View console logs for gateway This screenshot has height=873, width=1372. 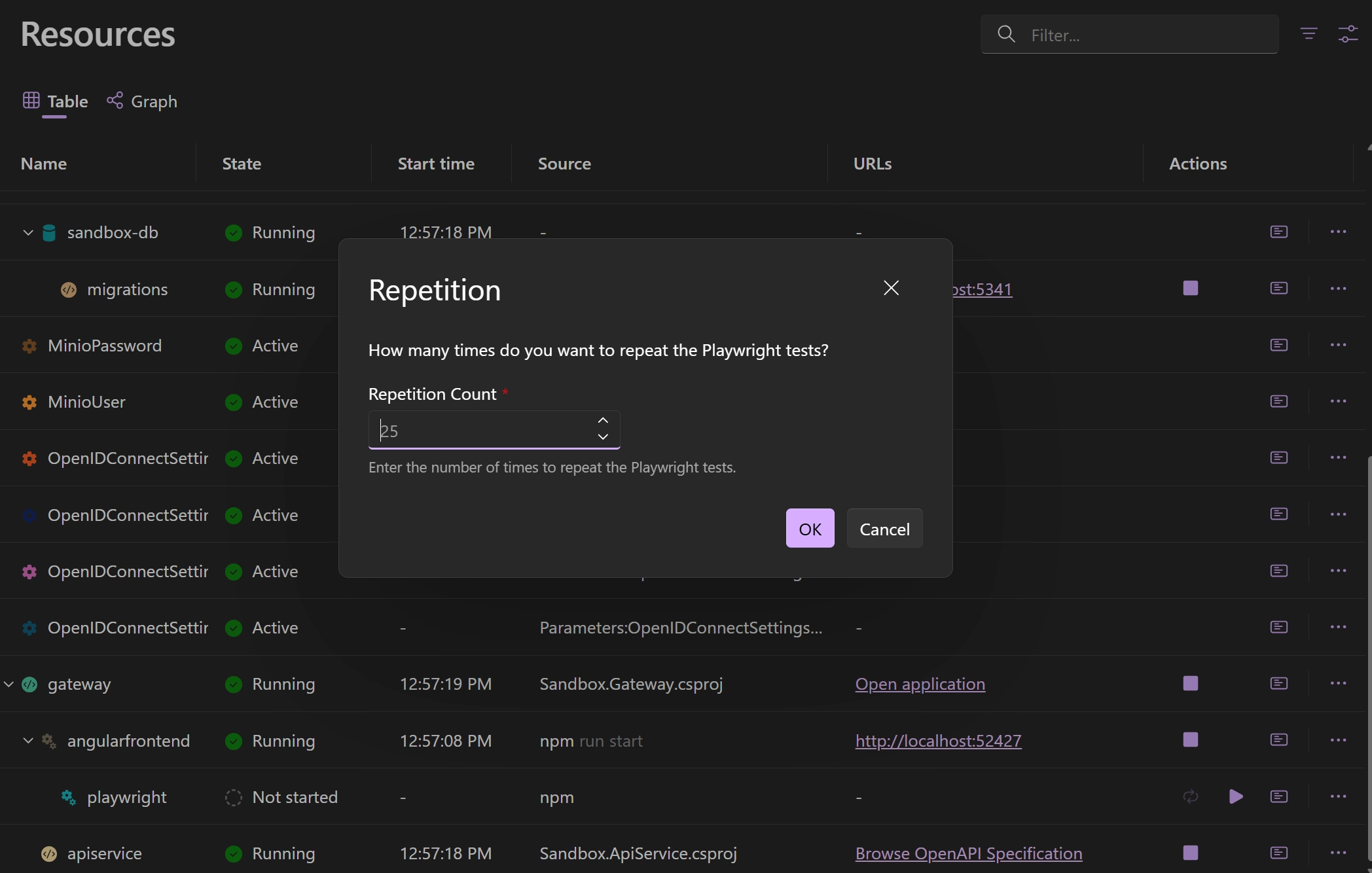[x=1278, y=683]
